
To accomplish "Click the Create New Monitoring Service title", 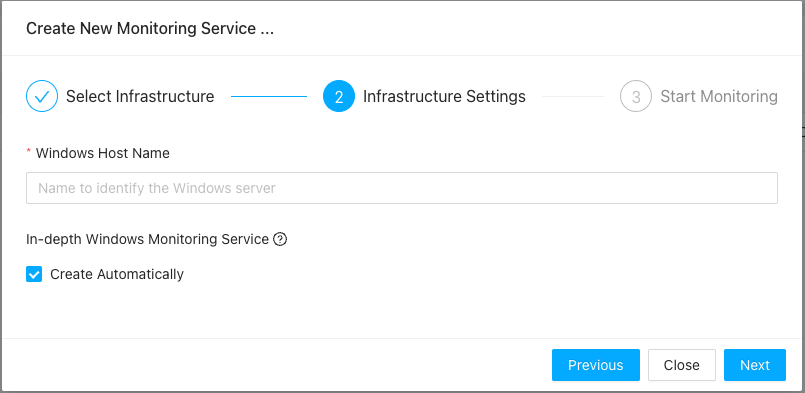I will pos(150,28).
